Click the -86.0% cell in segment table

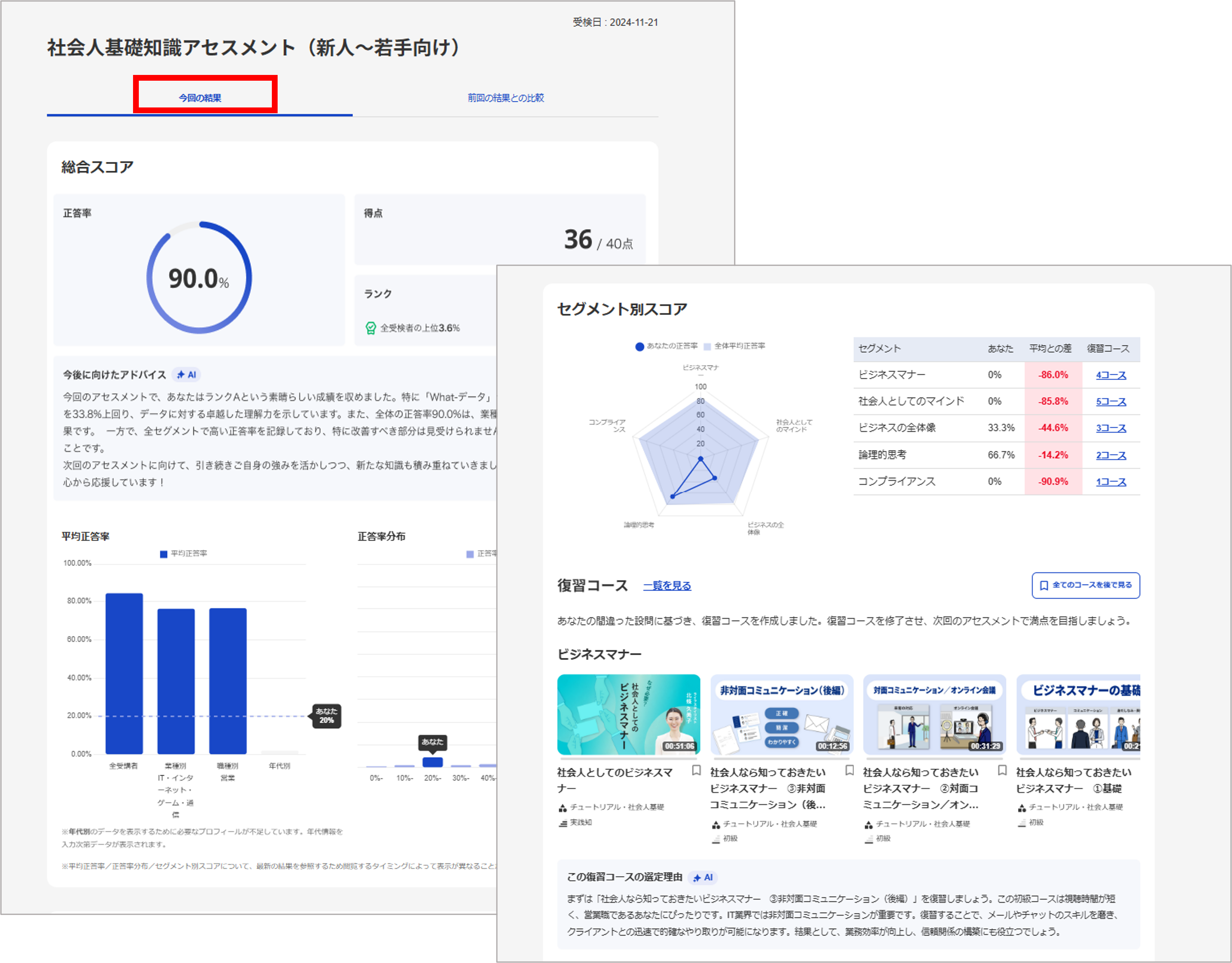coord(1053,375)
